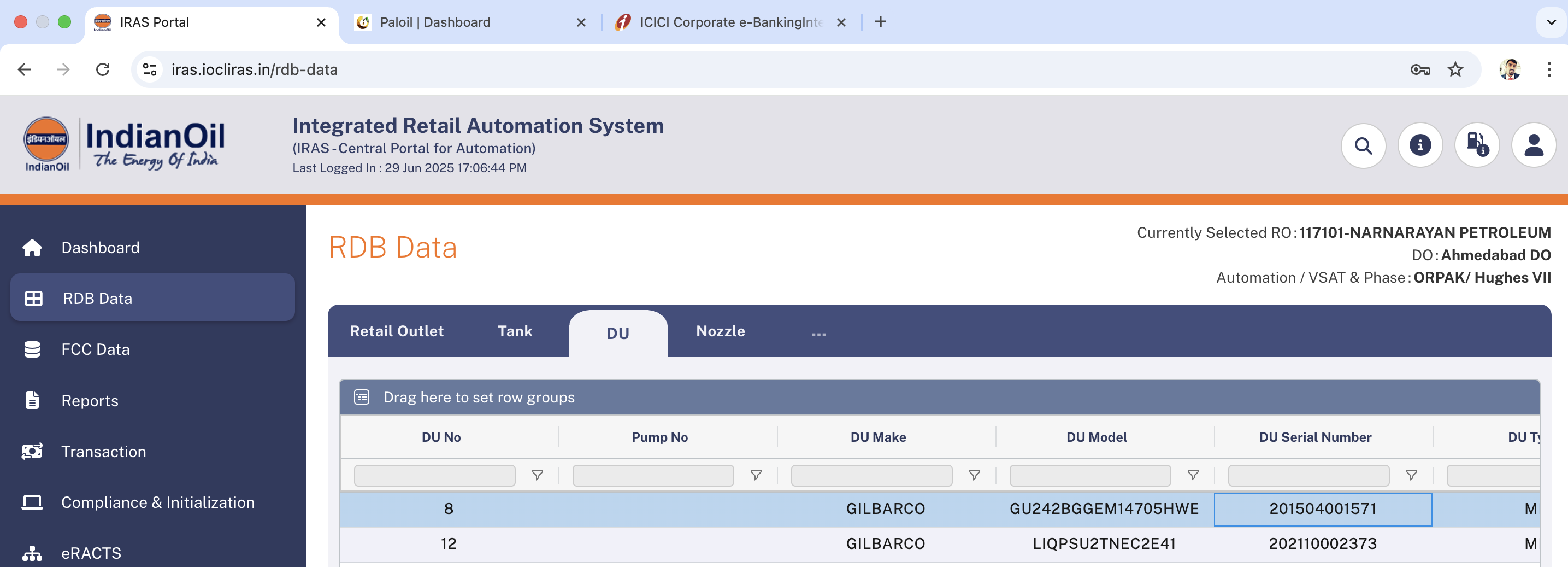Open the Retail Outlet tab
The image size is (1568, 567).
coord(396,331)
